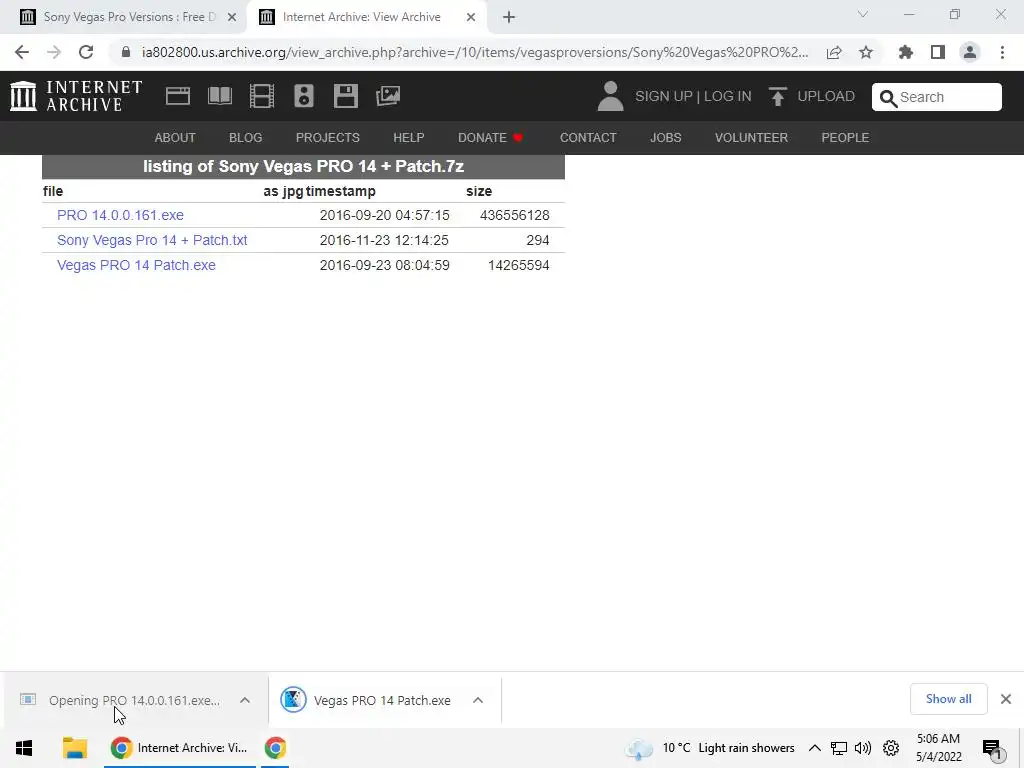Open the volume speaker tray icon
Image resolution: width=1024 pixels, height=768 pixels.
[x=863, y=748]
